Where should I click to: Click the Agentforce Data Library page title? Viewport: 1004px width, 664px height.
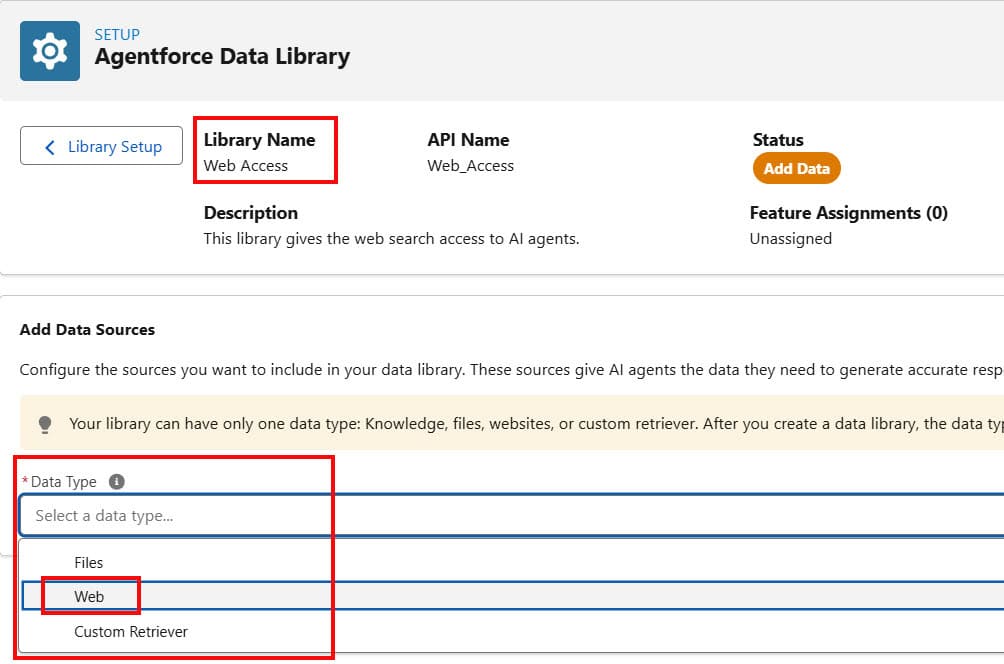(222, 57)
